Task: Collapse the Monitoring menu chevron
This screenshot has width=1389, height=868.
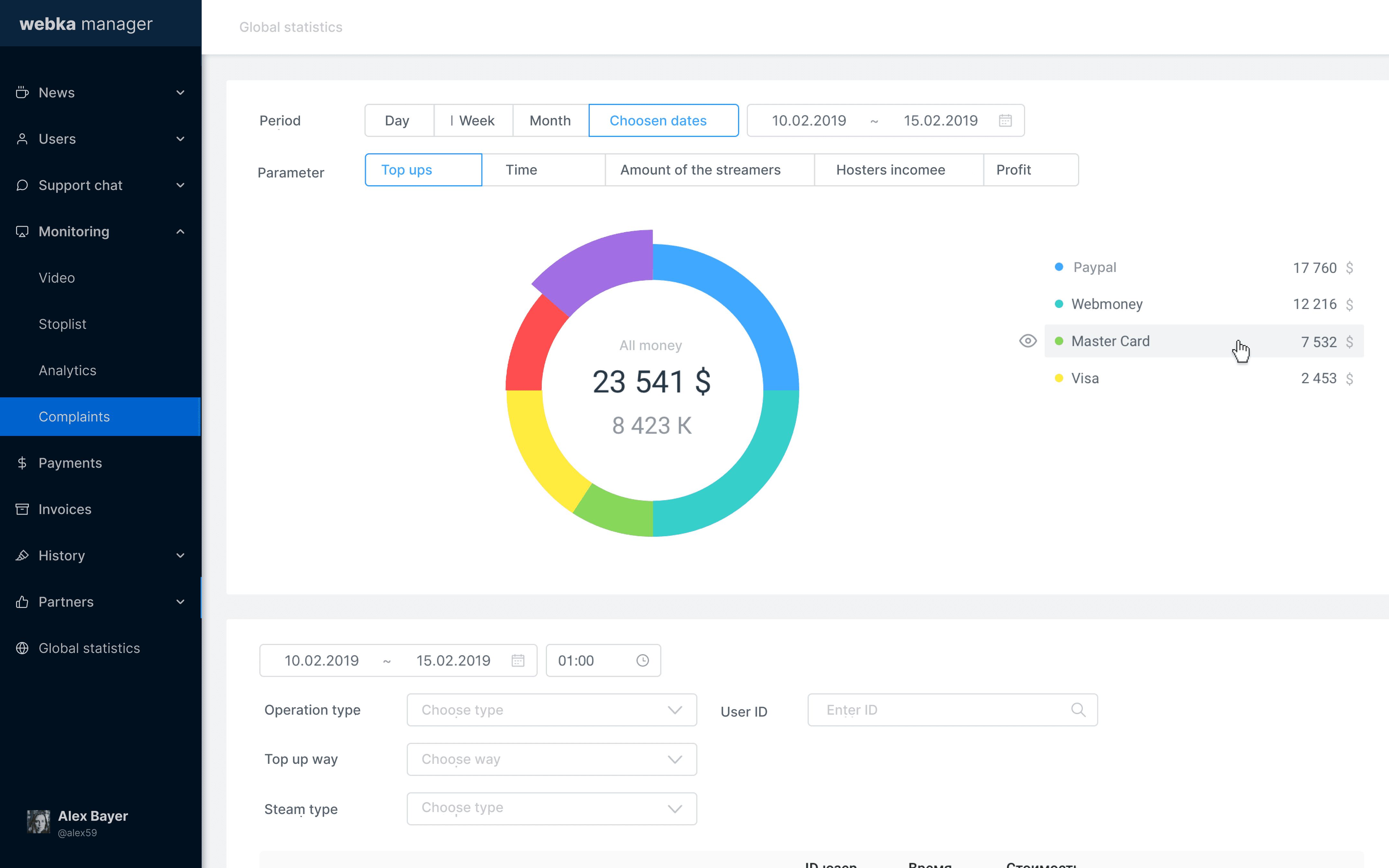Action: tap(180, 231)
